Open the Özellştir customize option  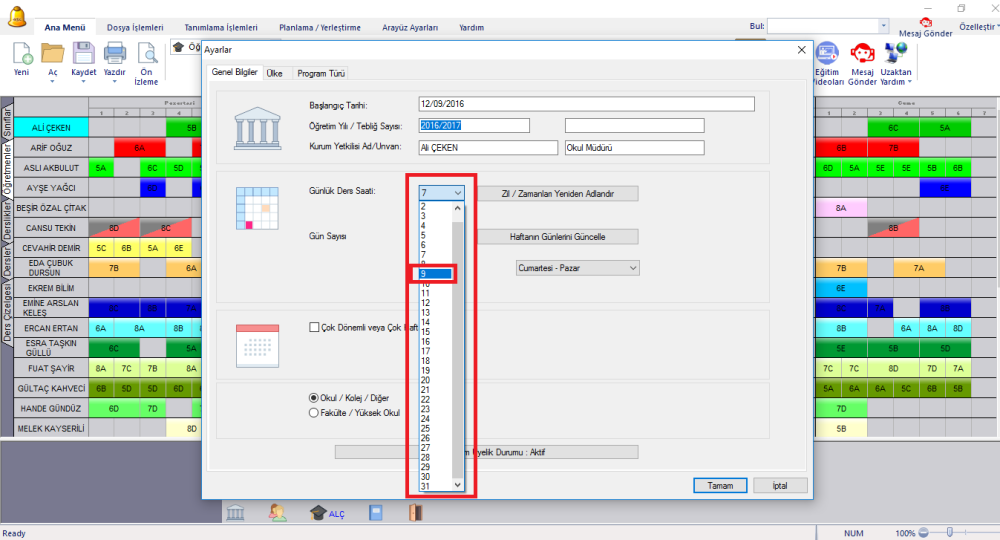click(978, 27)
